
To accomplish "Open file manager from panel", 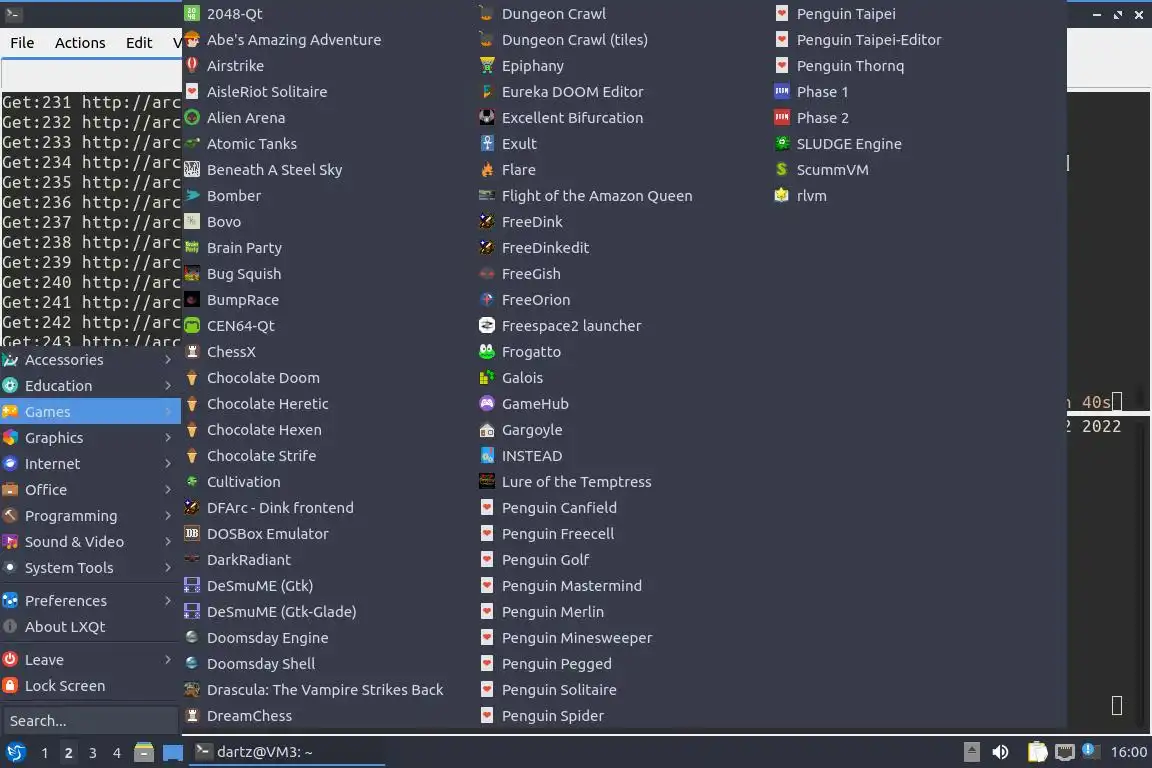I will [x=144, y=753].
